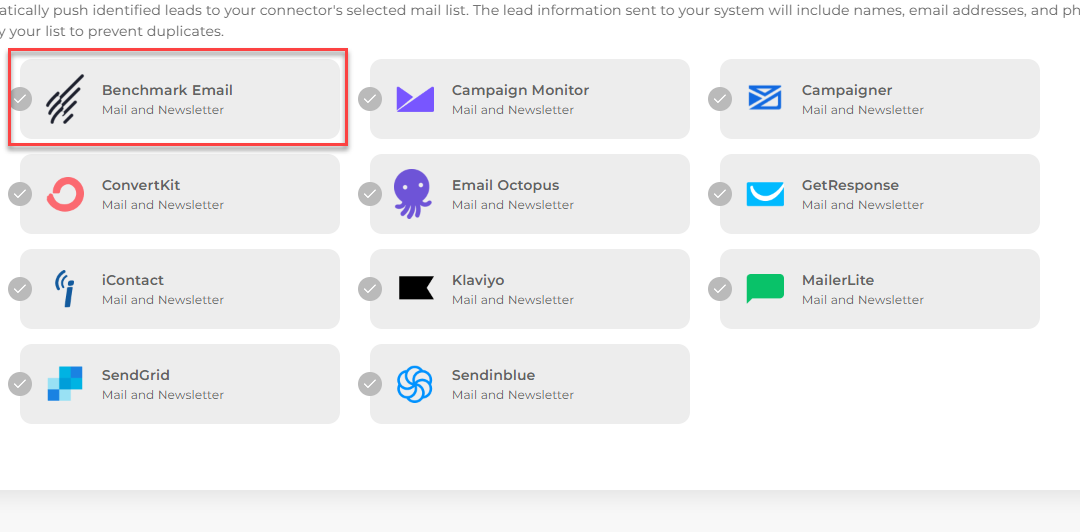Select the MailerLite card title

pos(838,280)
